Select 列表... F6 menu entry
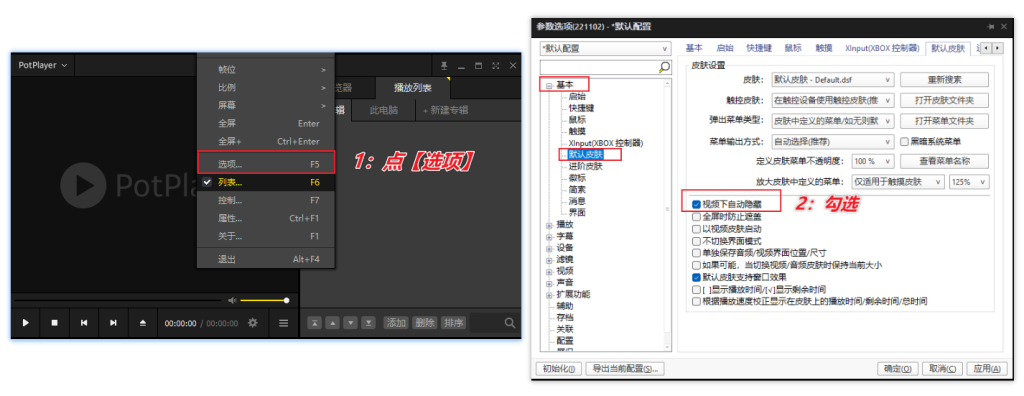The width and height of the screenshot is (1024, 396). pos(266,182)
